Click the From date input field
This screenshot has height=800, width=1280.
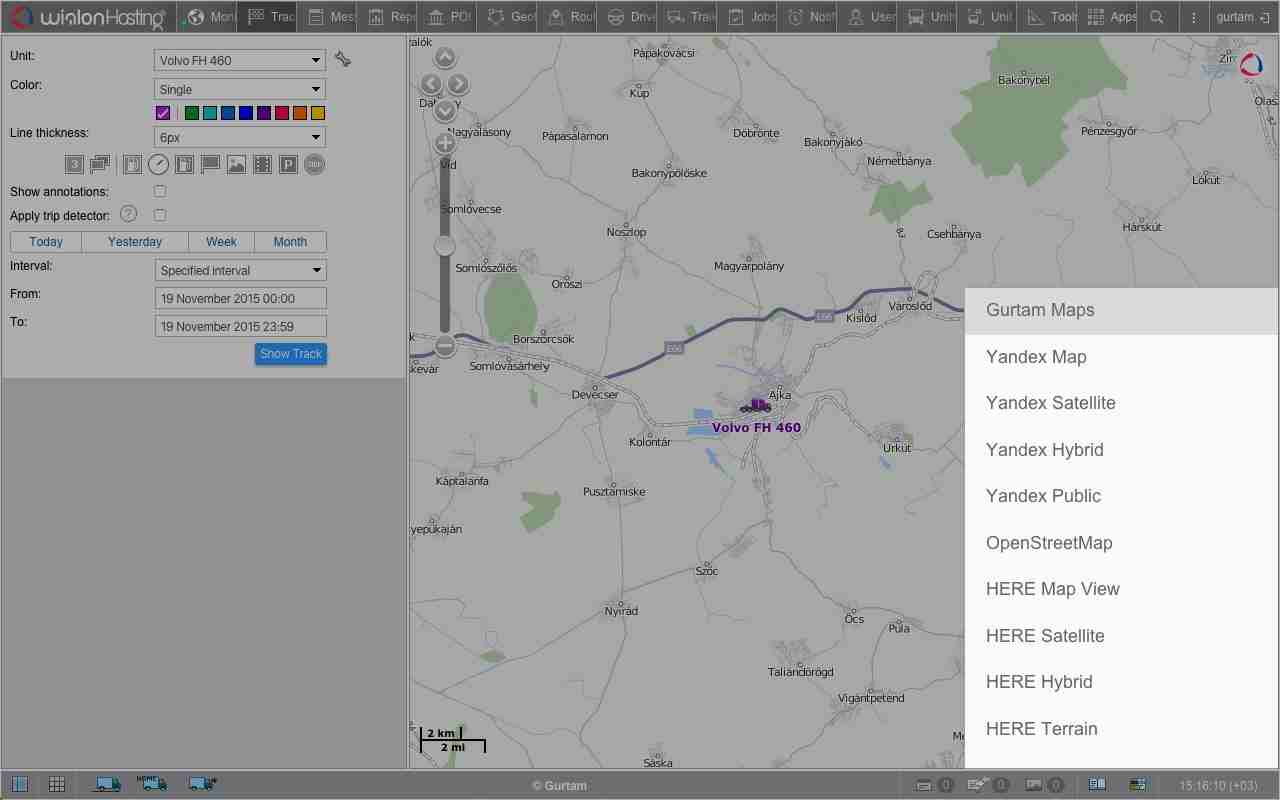[x=240, y=298]
